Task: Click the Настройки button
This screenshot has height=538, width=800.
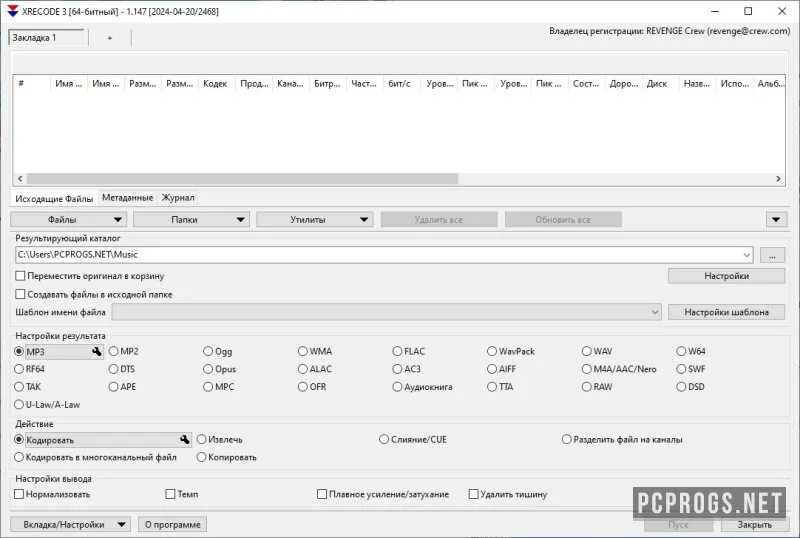Action: pos(727,276)
